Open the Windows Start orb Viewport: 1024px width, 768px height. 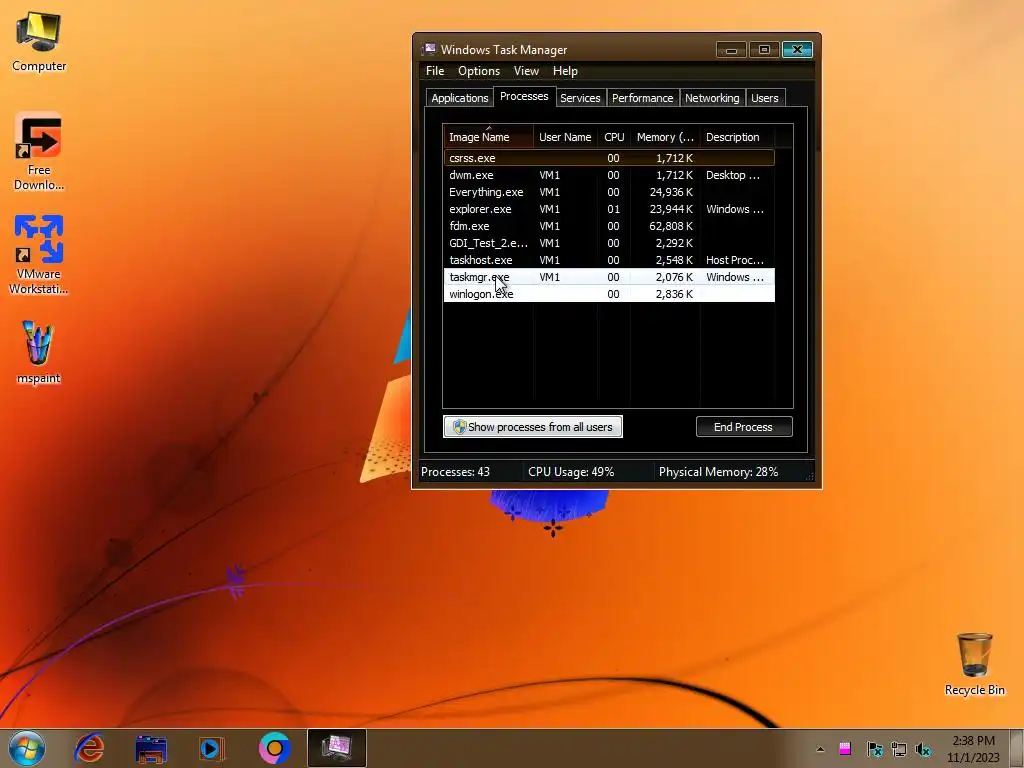click(26, 748)
